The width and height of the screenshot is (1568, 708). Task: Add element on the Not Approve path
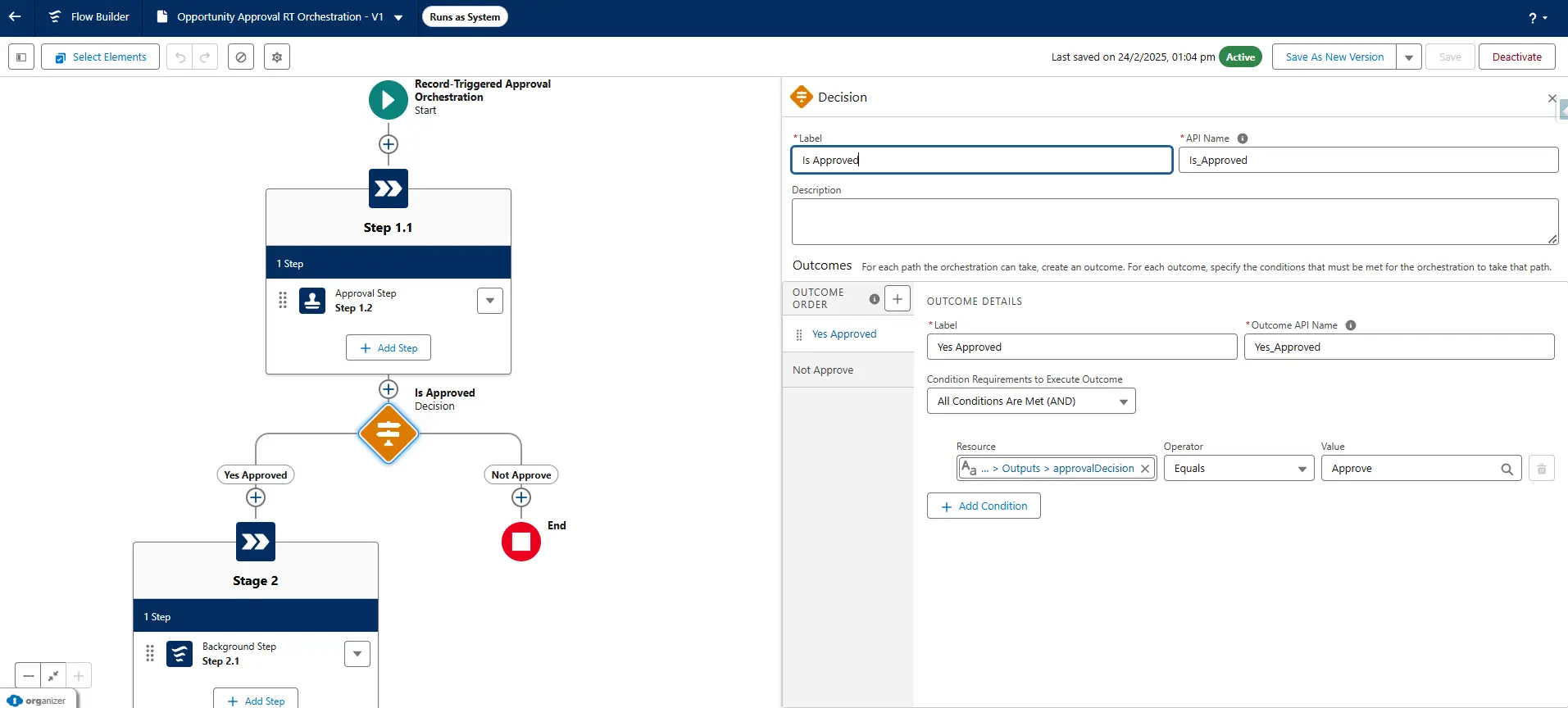point(521,497)
